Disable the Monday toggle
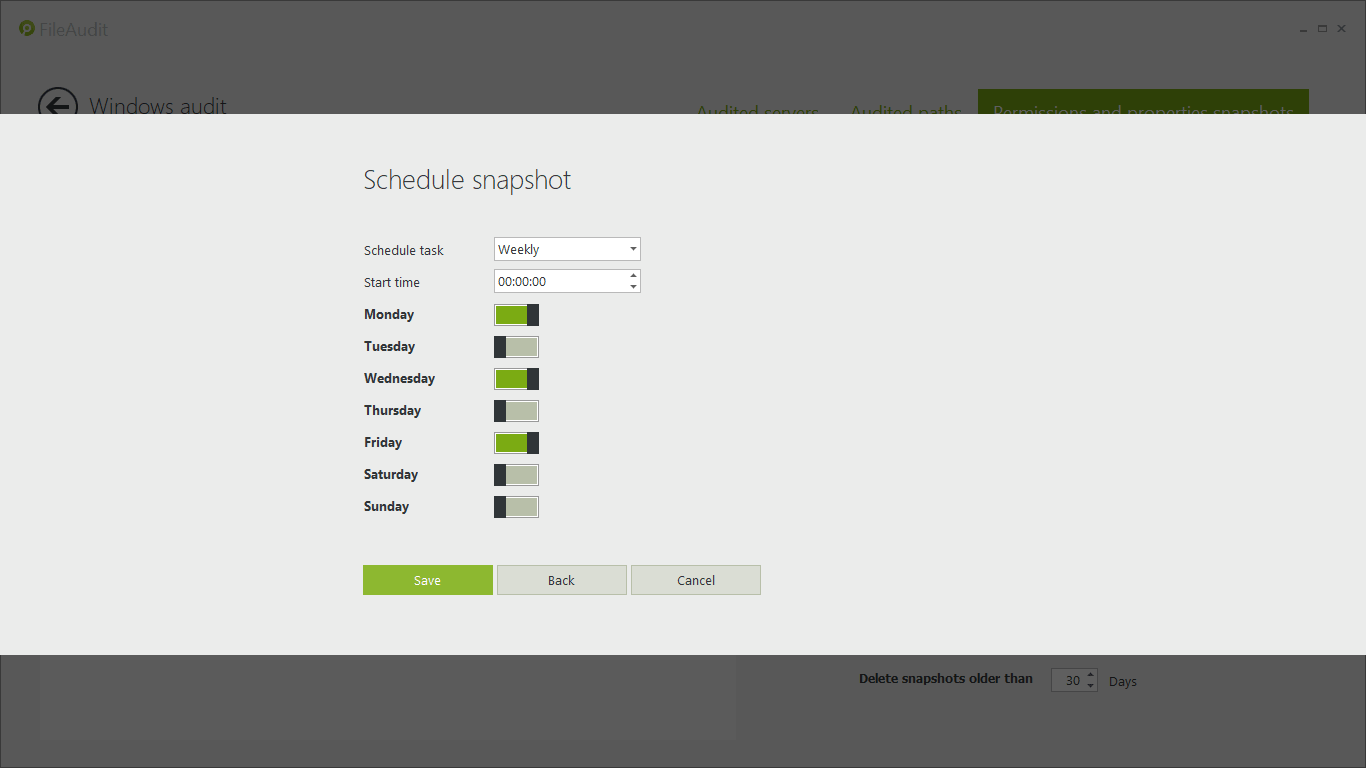This screenshot has height=768, width=1366. 516,315
